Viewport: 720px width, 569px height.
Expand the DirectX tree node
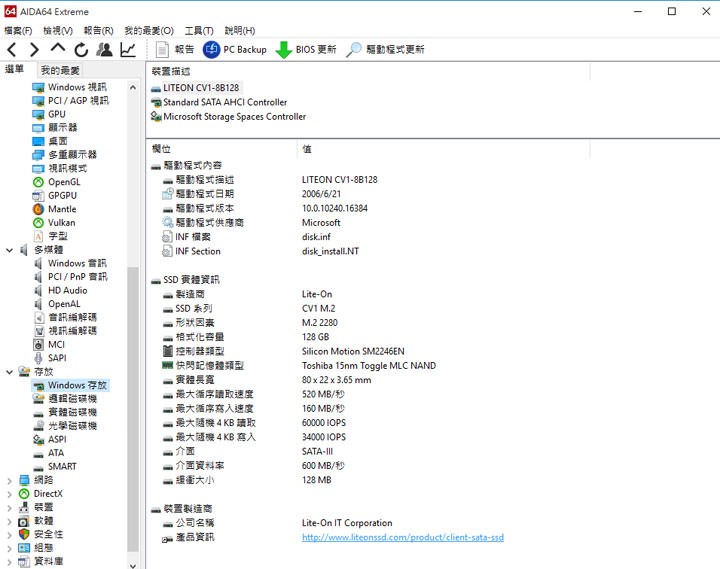pyautogui.click(x=9, y=494)
